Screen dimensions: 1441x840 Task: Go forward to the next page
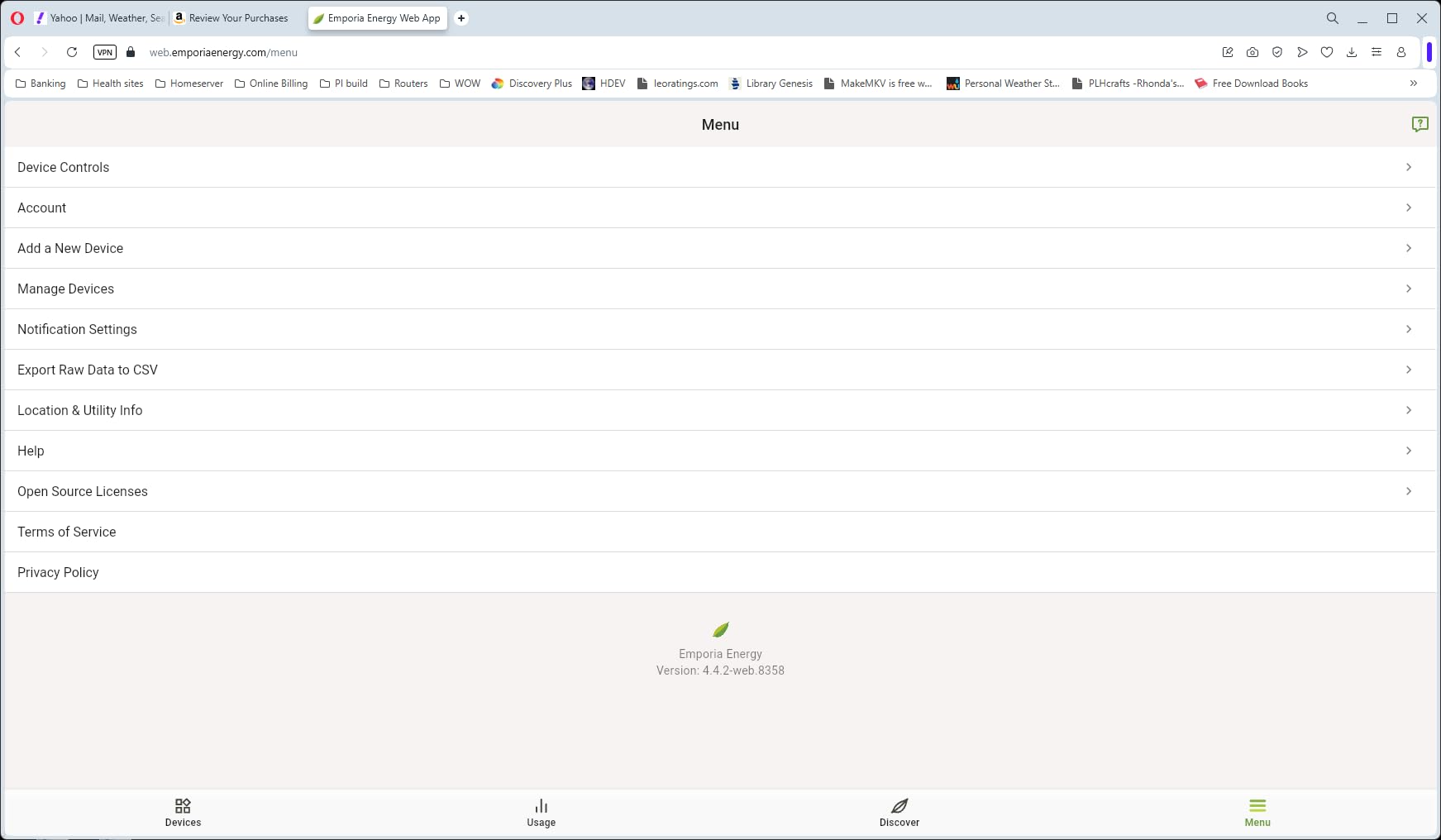point(45,52)
